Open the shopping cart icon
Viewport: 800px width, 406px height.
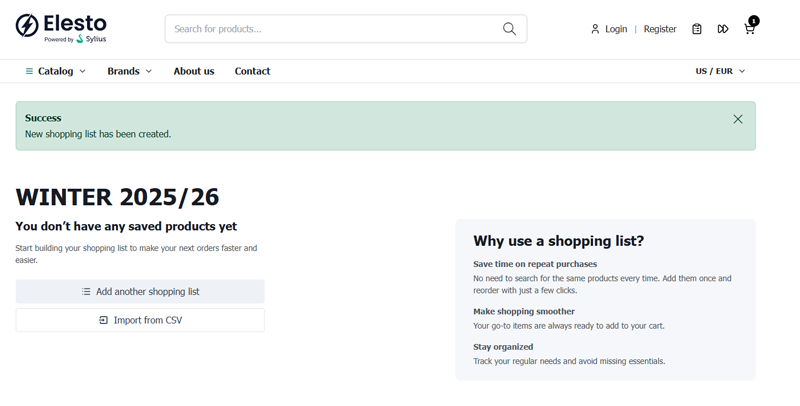[x=749, y=29]
